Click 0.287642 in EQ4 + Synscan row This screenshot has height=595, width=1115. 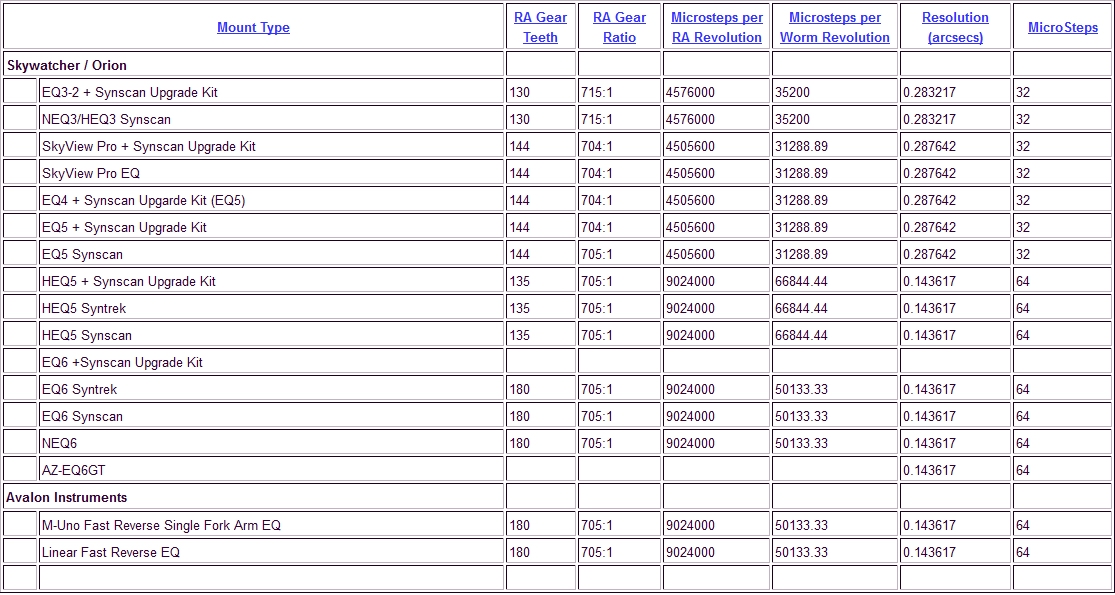(x=929, y=200)
